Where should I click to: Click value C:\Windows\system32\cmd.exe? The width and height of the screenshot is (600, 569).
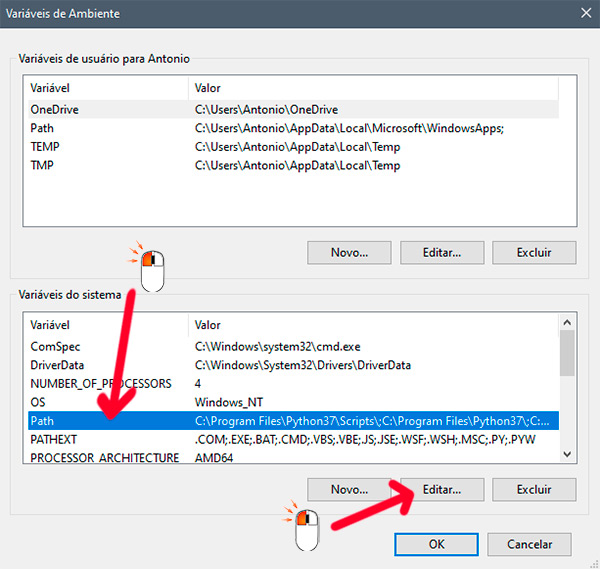[277, 347]
